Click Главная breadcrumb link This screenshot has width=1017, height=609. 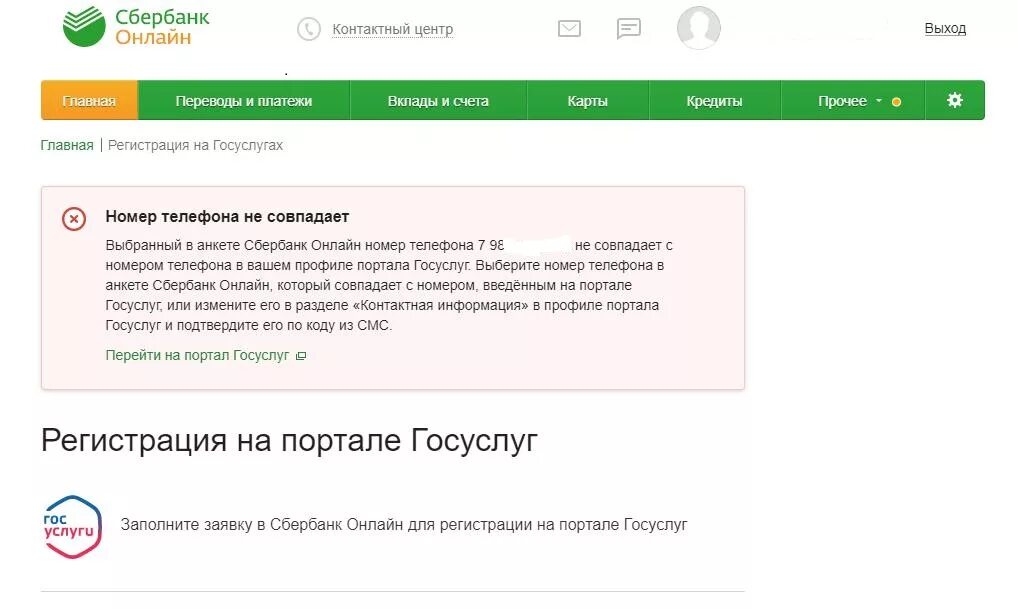click(x=67, y=145)
